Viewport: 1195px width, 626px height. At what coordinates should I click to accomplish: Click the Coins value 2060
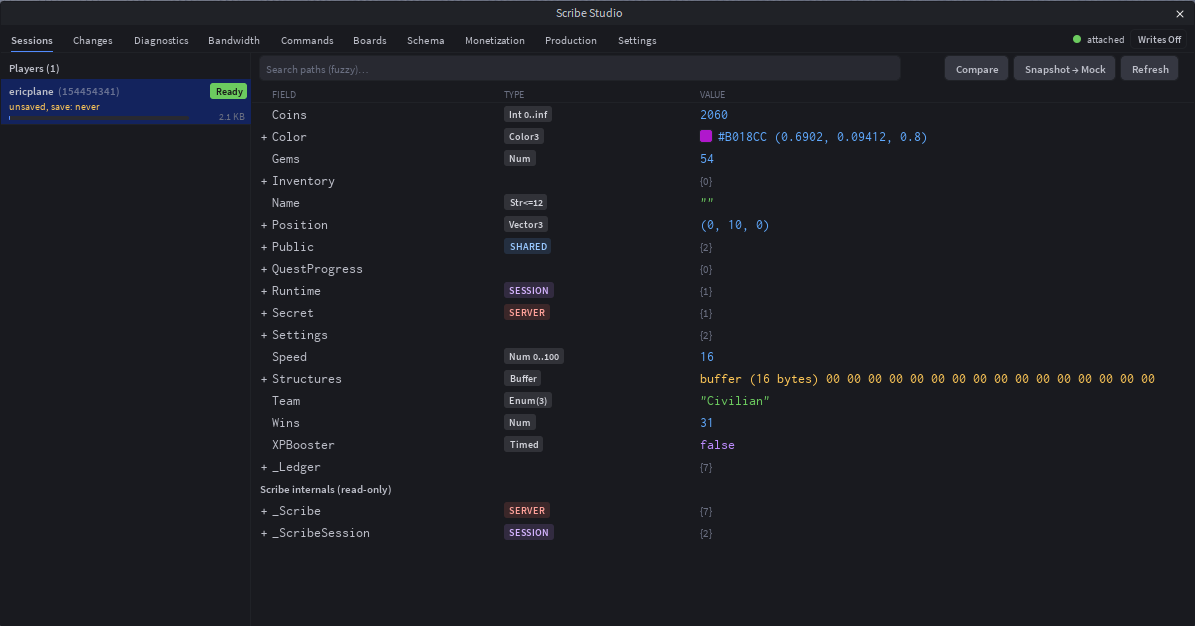(714, 114)
